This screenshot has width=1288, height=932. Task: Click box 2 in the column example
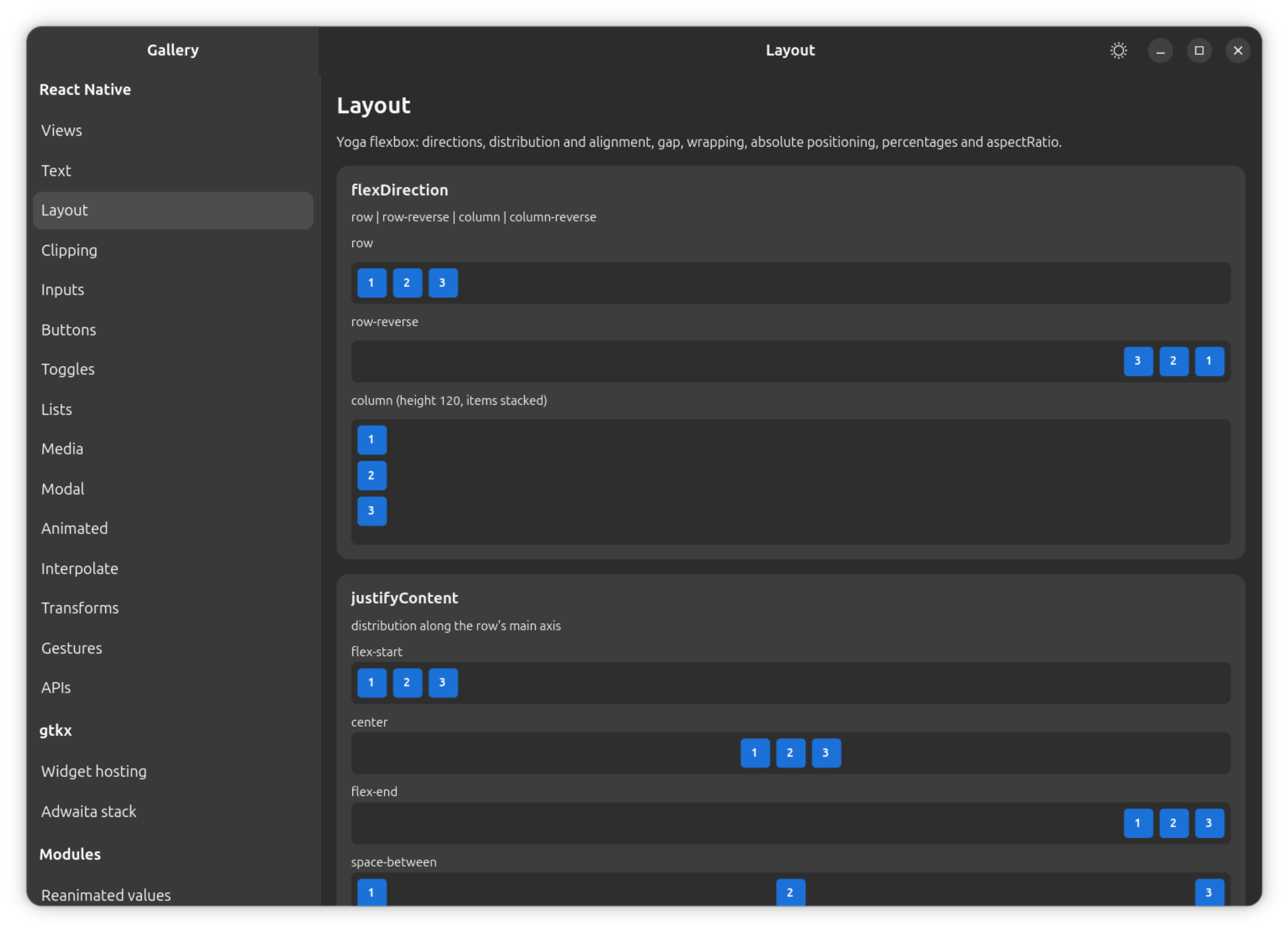tap(372, 475)
